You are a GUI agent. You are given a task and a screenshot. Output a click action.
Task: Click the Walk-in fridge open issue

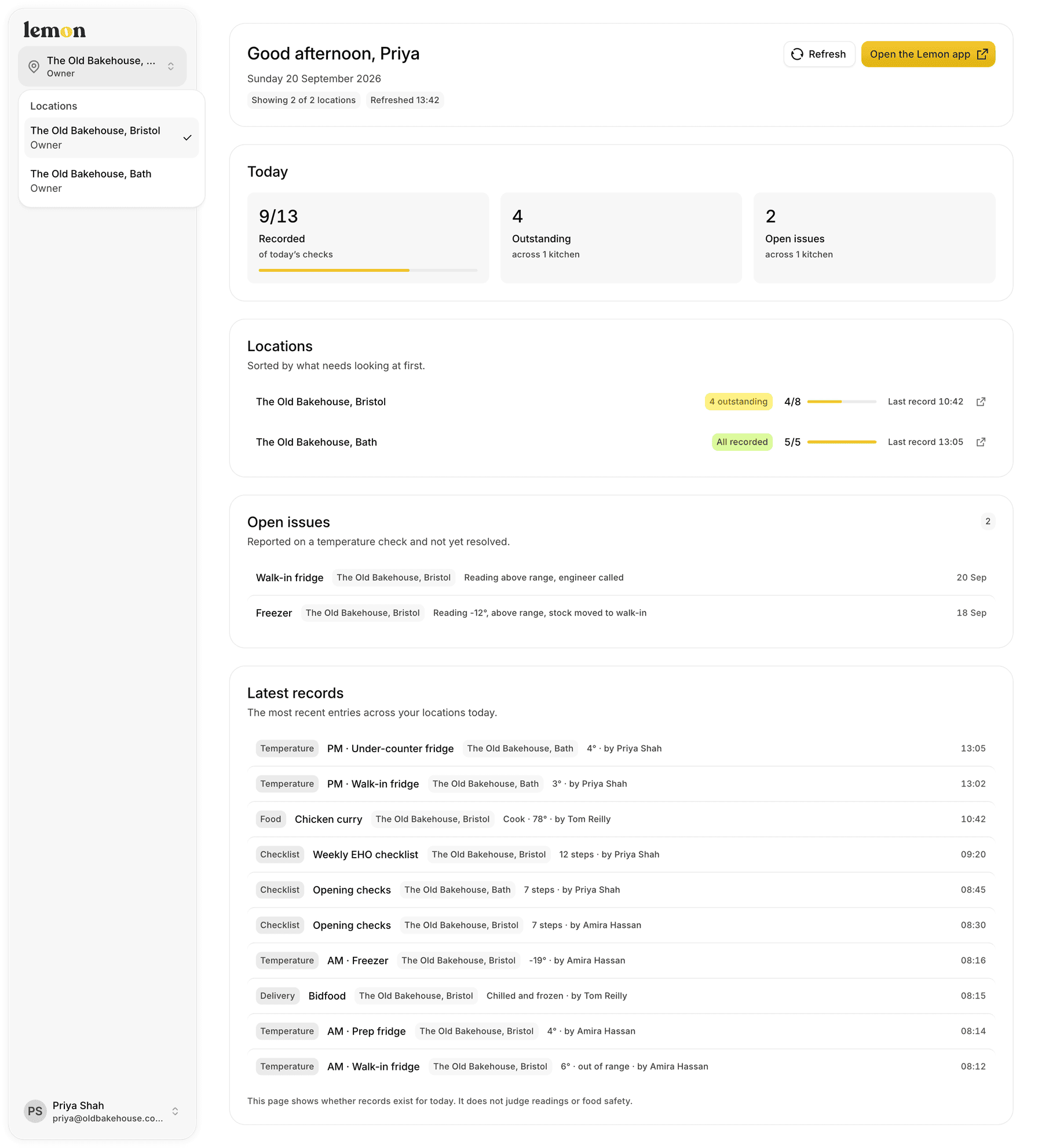[x=621, y=578]
